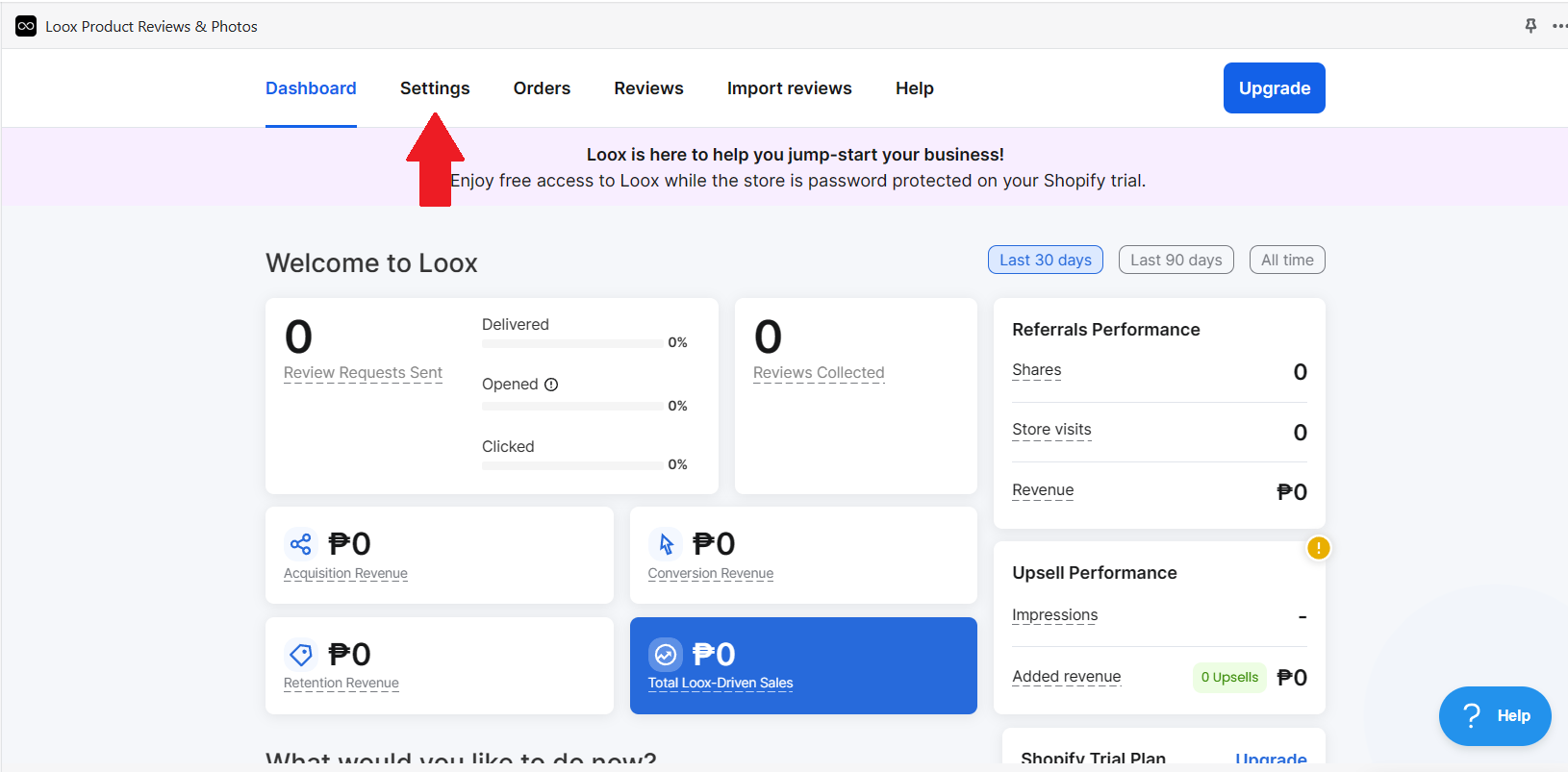Click the Revenue label in Referrals Performance
Image resolution: width=1568 pixels, height=772 pixels.
pos(1043,490)
